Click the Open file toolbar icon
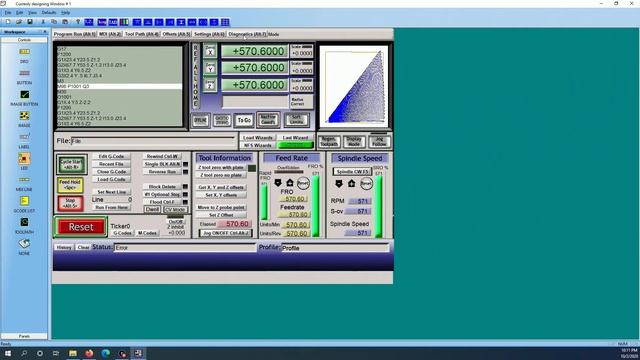Viewport: 640px width, 360px height. pyautogui.click(x=19, y=22)
